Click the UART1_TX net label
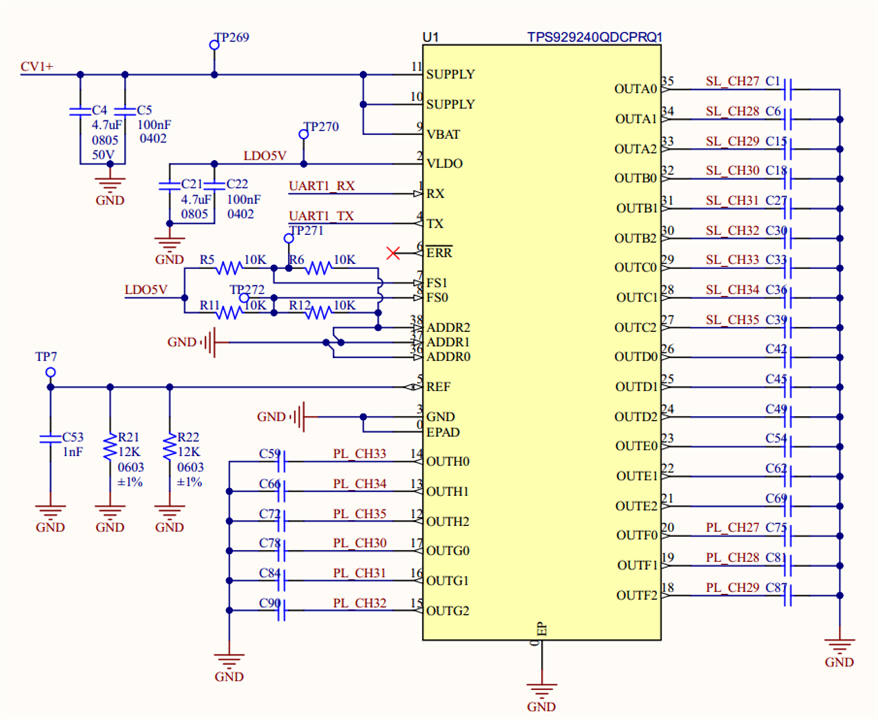878x720 pixels. click(x=321, y=216)
